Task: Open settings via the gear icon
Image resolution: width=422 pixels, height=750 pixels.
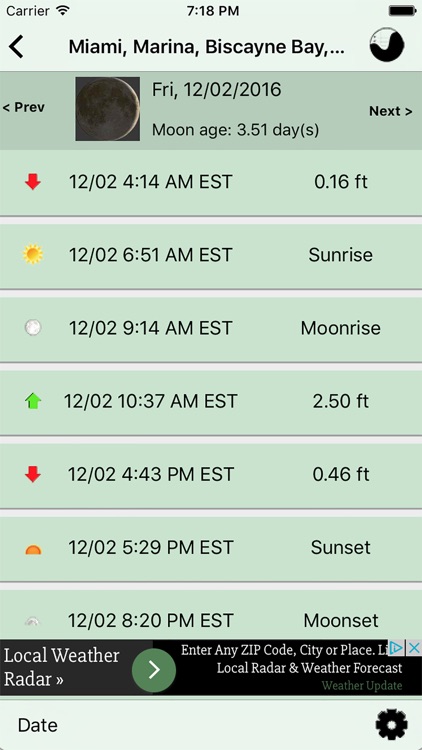Action: 391,725
